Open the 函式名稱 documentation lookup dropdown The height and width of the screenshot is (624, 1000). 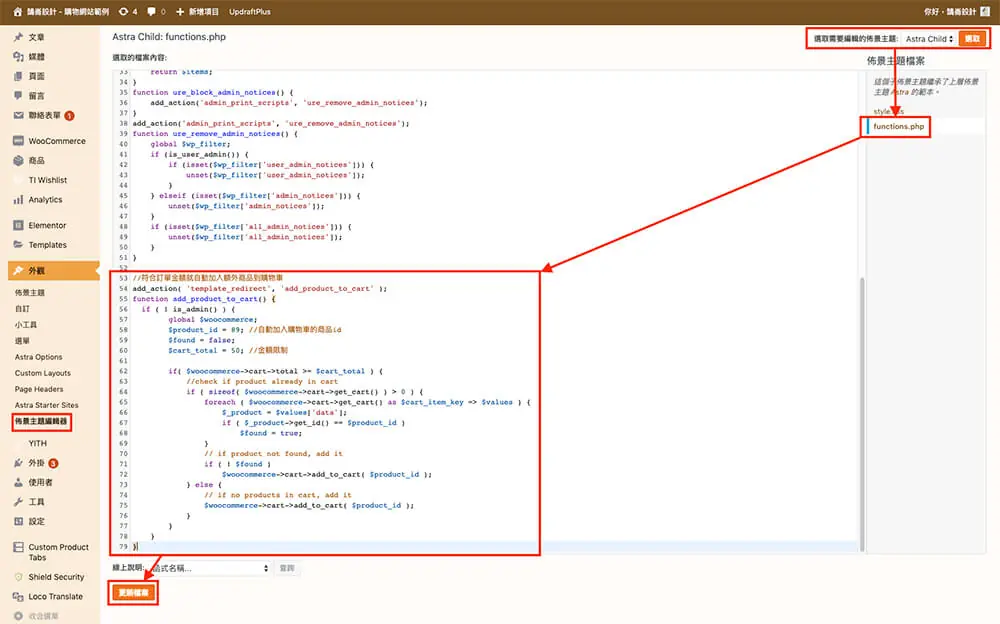(x=210, y=568)
